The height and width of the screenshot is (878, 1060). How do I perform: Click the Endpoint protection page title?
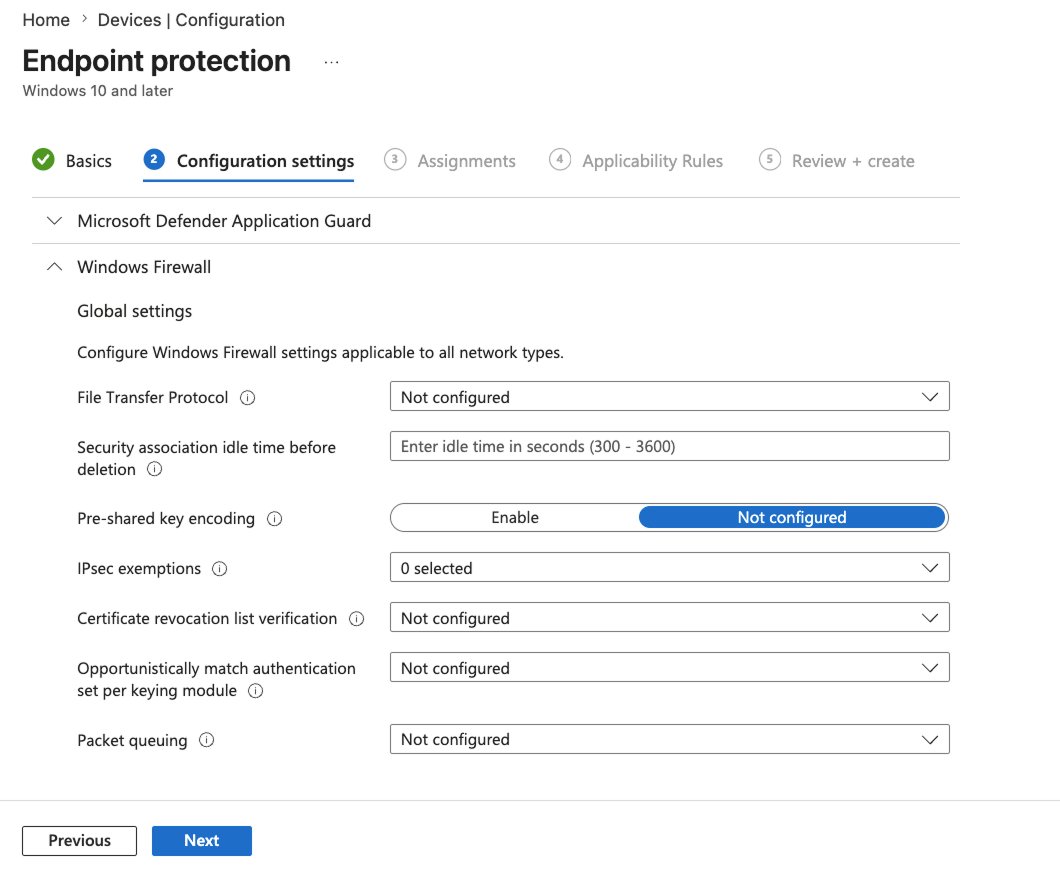click(157, 61)
